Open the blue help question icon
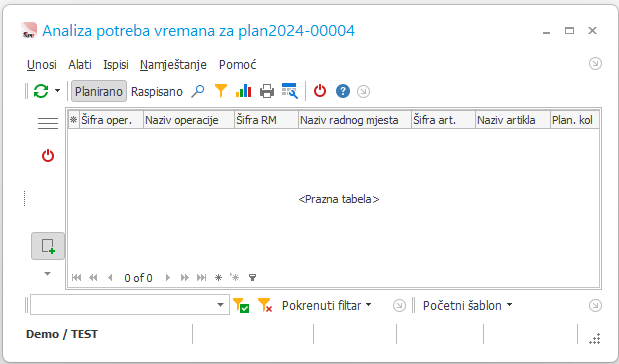This screenshot has width=619, height=364. pyautogui.click(x=343, y=91)
